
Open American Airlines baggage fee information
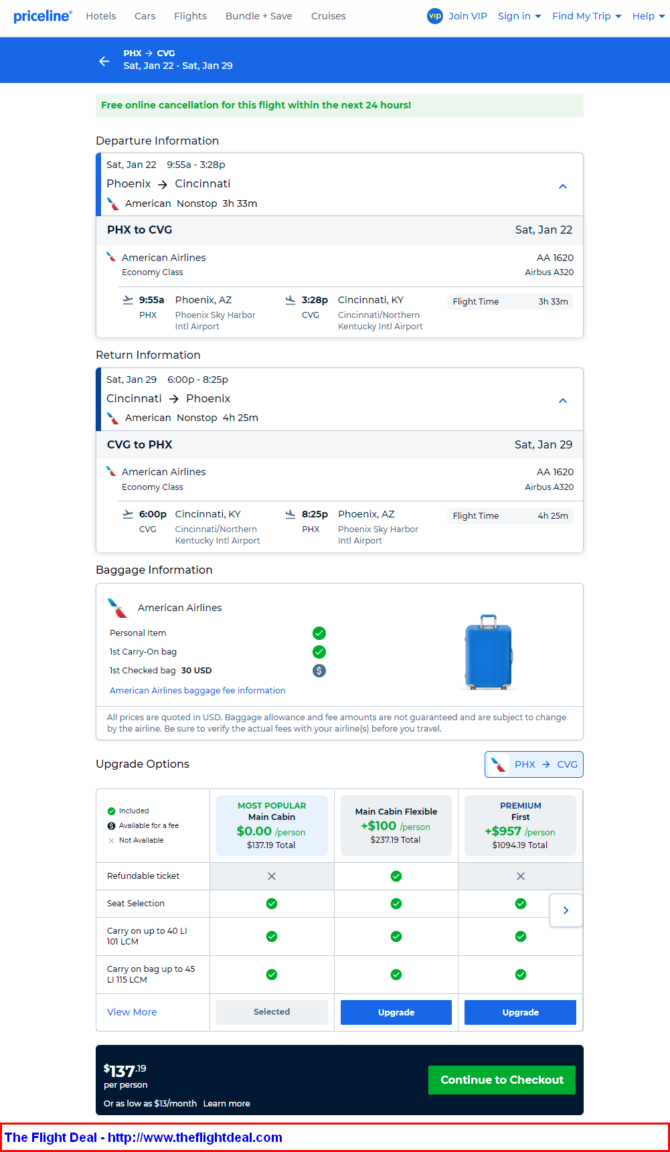click(198, 691)
